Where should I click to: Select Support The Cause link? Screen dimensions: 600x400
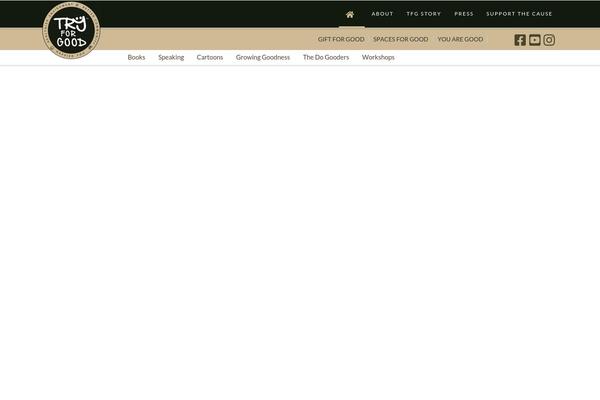click(x=519, y=14)
